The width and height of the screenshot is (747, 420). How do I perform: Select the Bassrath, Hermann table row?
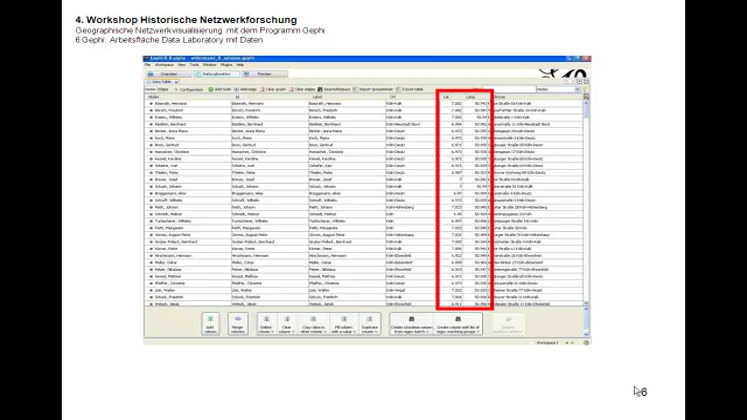pos(170,102)
